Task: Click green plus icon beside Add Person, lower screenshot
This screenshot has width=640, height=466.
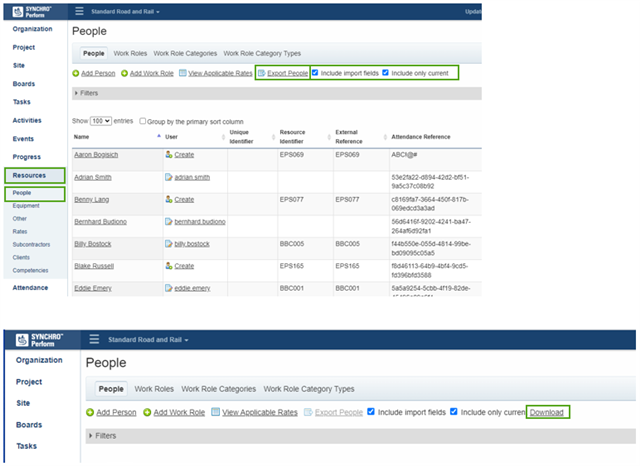Action: tap(90, 412)
